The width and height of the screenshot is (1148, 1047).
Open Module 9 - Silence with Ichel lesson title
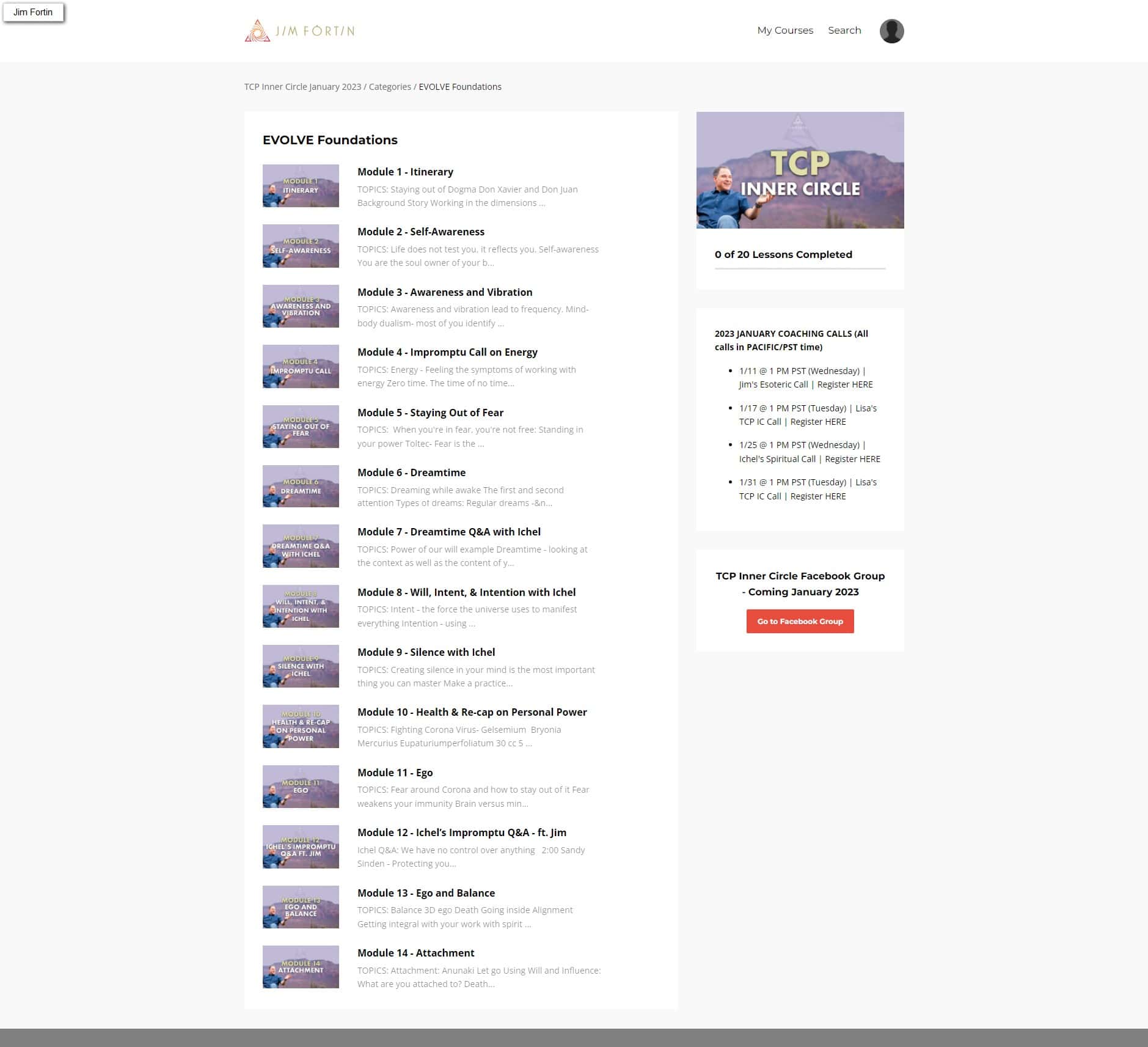point(426,652)
